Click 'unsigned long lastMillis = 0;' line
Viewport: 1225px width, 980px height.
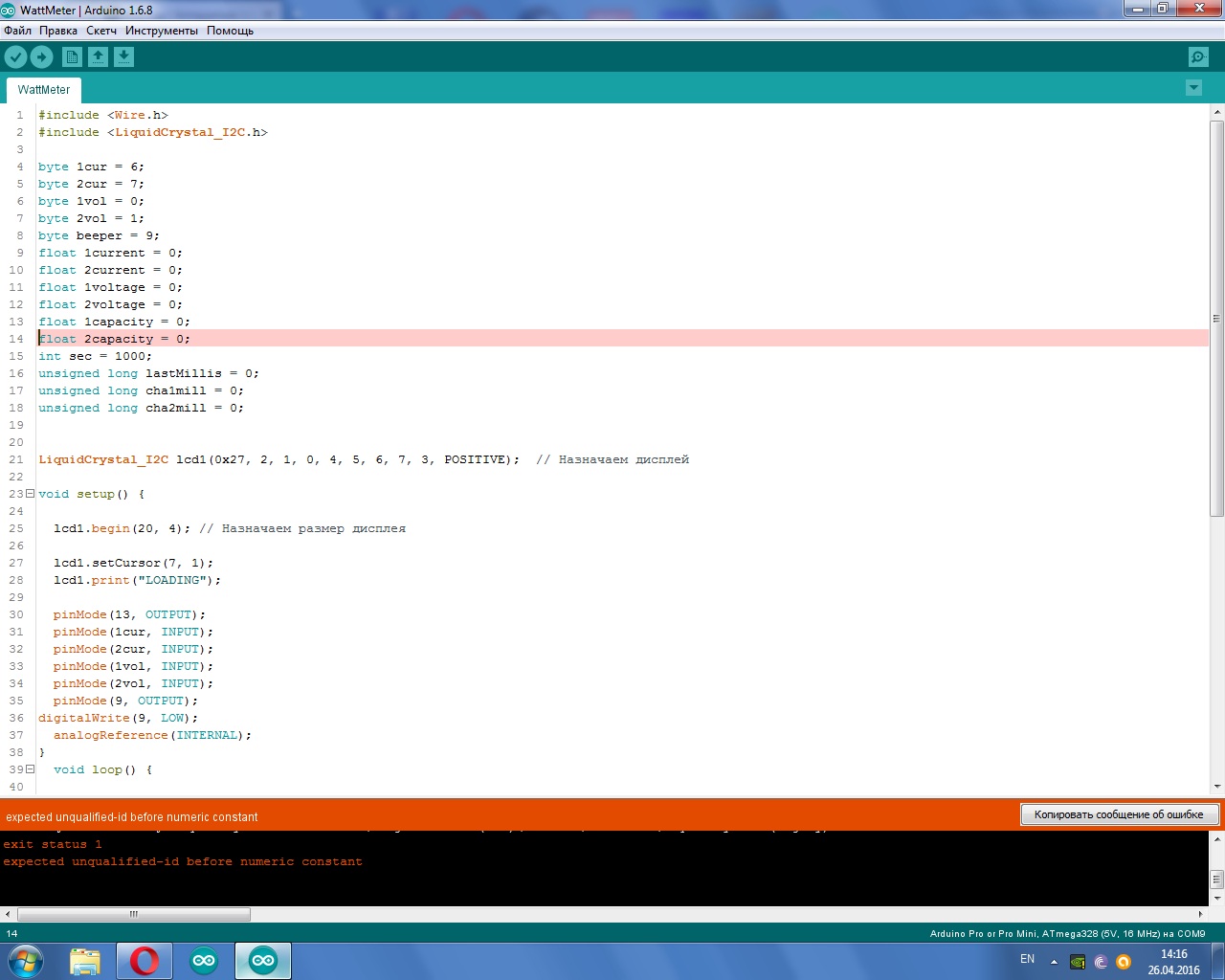tap(148, 373)
